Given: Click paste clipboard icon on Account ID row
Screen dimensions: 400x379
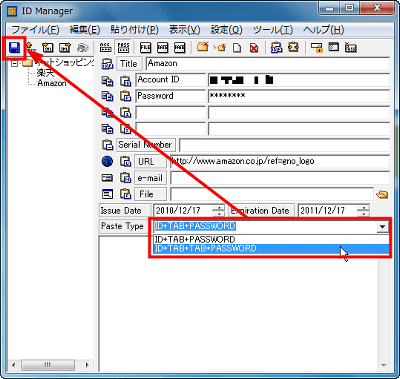Looking at the screenshot, I should coord(125,81).
